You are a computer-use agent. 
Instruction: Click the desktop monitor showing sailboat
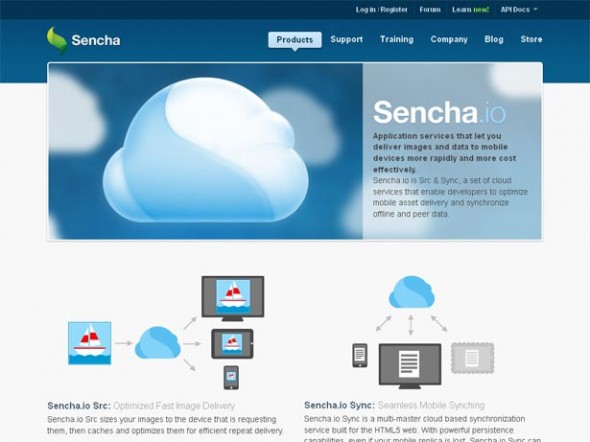[x=233, y=299]
